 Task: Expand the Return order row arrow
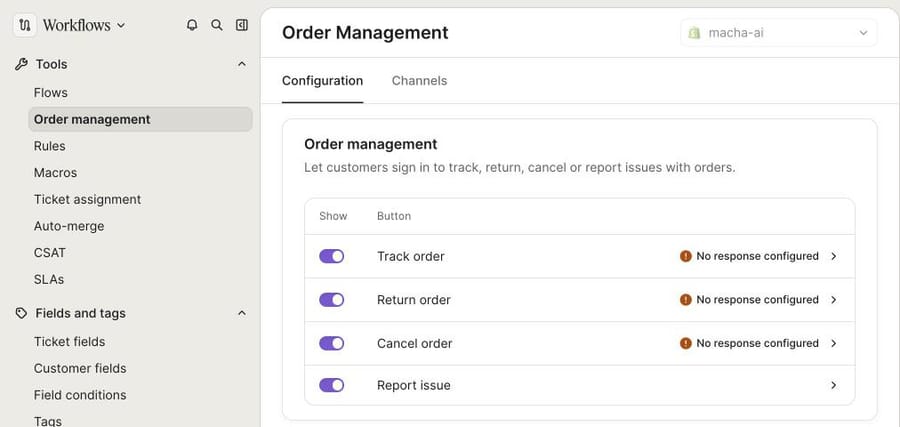tap(833, 300)
